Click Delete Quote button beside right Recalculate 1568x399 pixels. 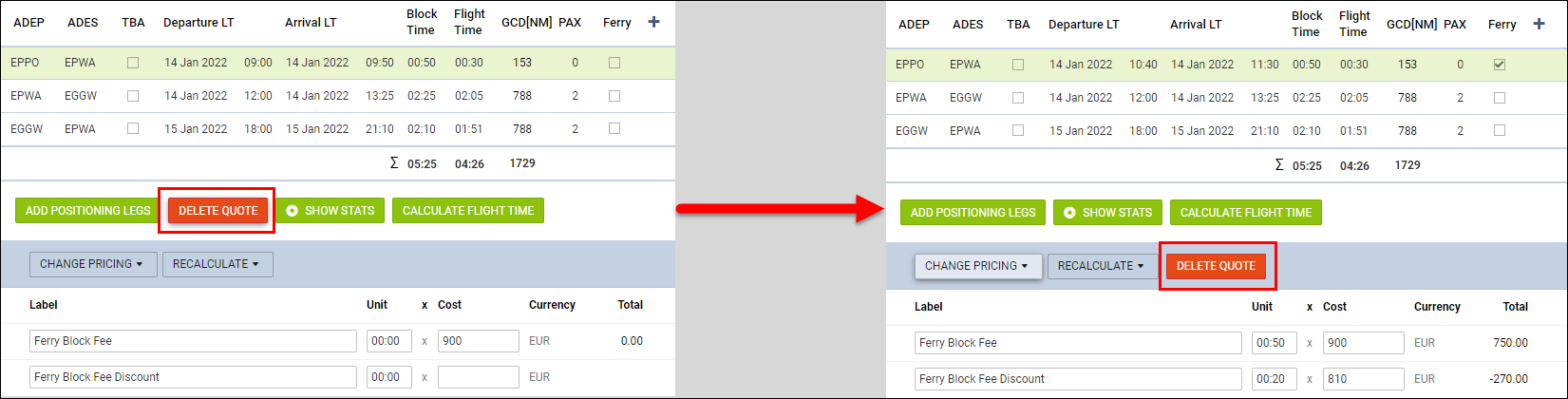pyautogui.click(x=1217, y=266)
